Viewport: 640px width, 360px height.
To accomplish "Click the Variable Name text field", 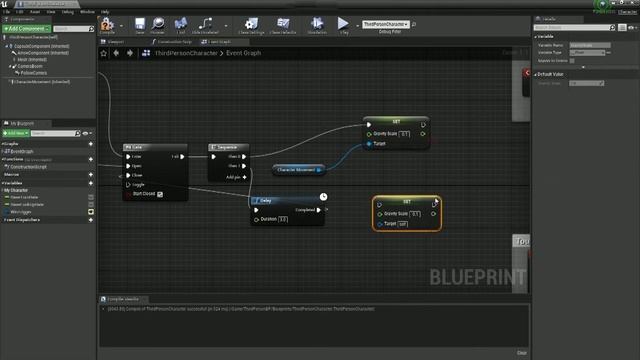I will pos(590,45).
